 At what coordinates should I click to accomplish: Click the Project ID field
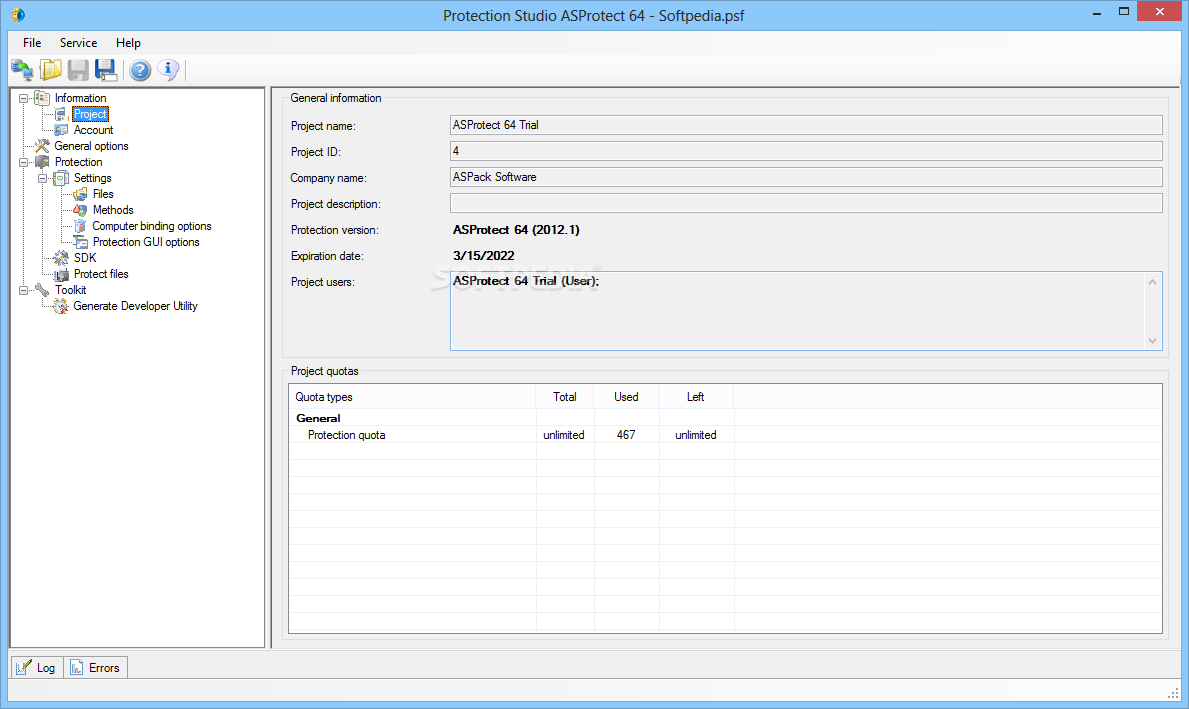[x=806, y=151]
